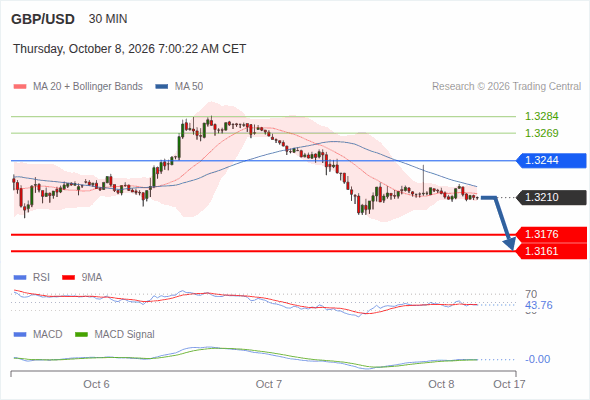Click the Oct 7 date axis label

269,384
